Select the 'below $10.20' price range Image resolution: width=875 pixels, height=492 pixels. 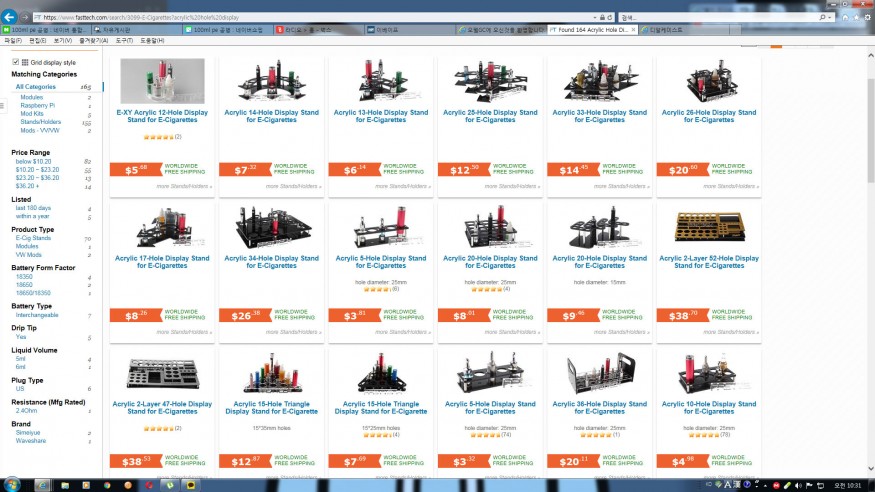click(33, 161)
